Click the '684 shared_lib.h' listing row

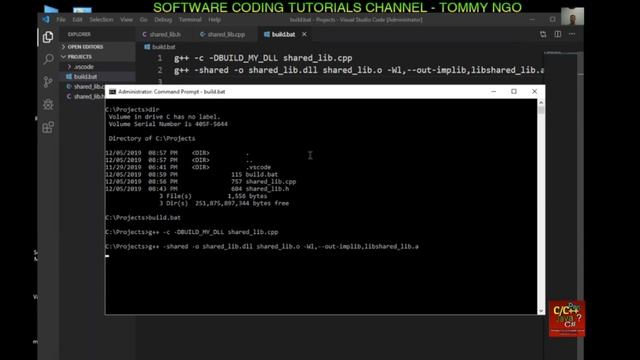click(x=197, y=189)
